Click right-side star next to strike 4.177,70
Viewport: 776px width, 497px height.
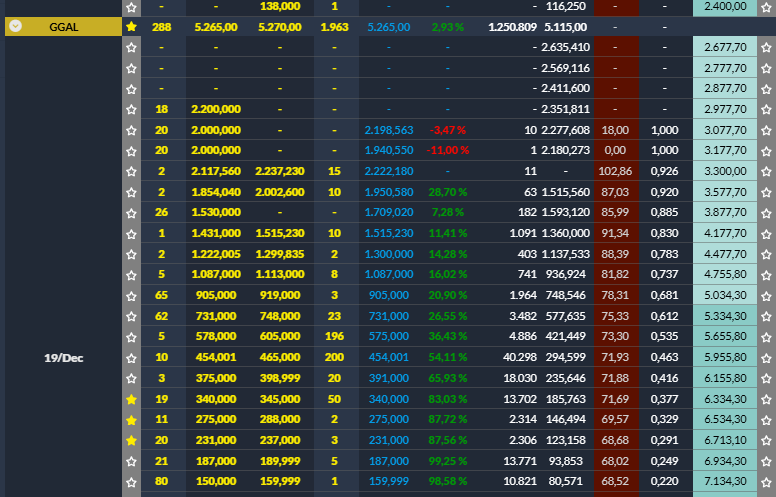767,234
